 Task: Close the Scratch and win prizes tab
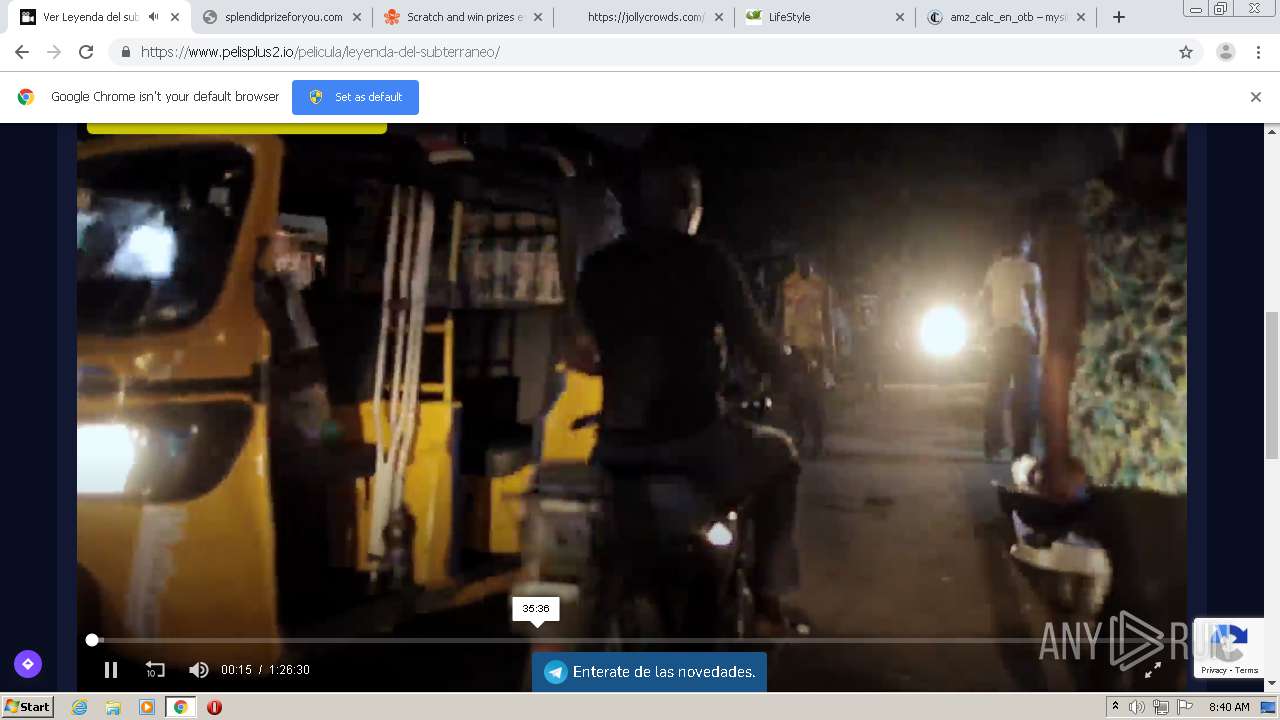point(538,17)
